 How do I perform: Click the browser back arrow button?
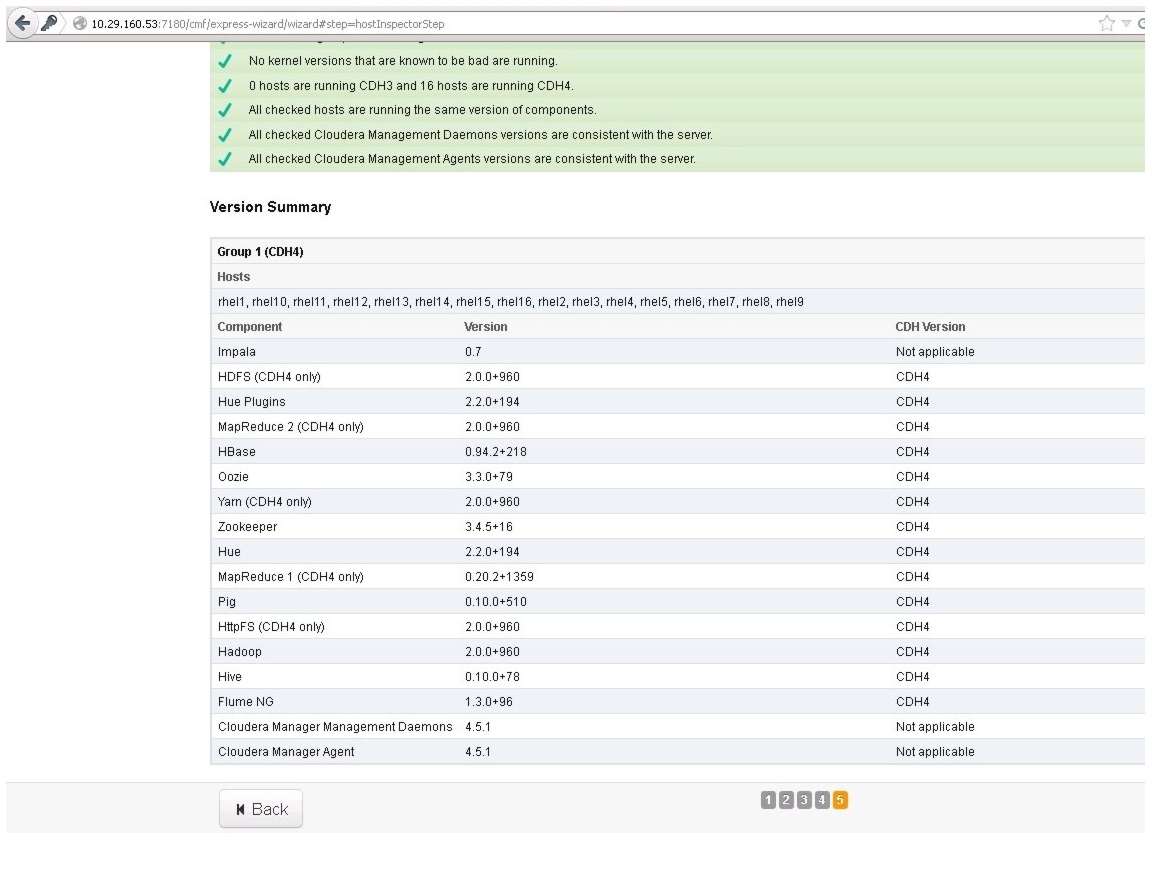click(x=21, y=23)
